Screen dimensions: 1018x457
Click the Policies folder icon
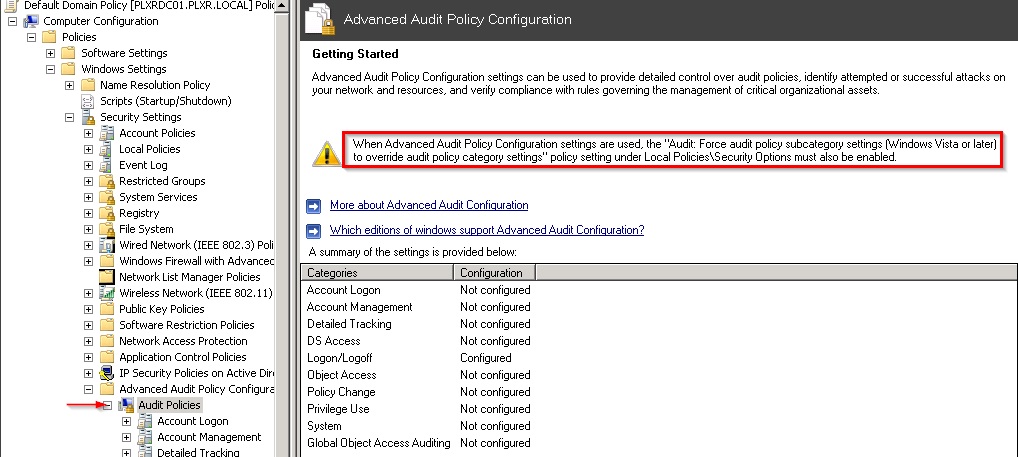(49, 37)
